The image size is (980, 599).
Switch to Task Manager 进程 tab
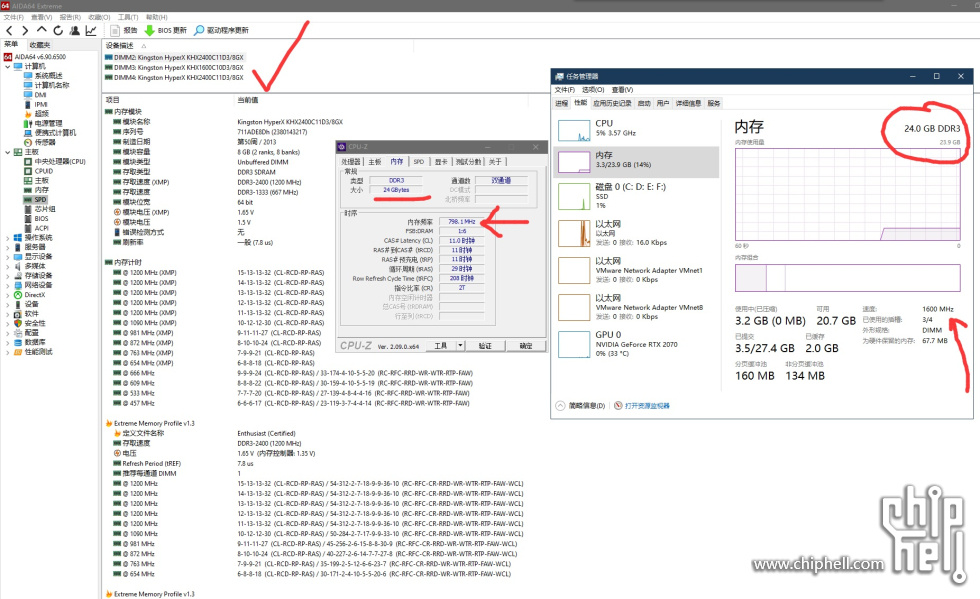pos(562,103)
